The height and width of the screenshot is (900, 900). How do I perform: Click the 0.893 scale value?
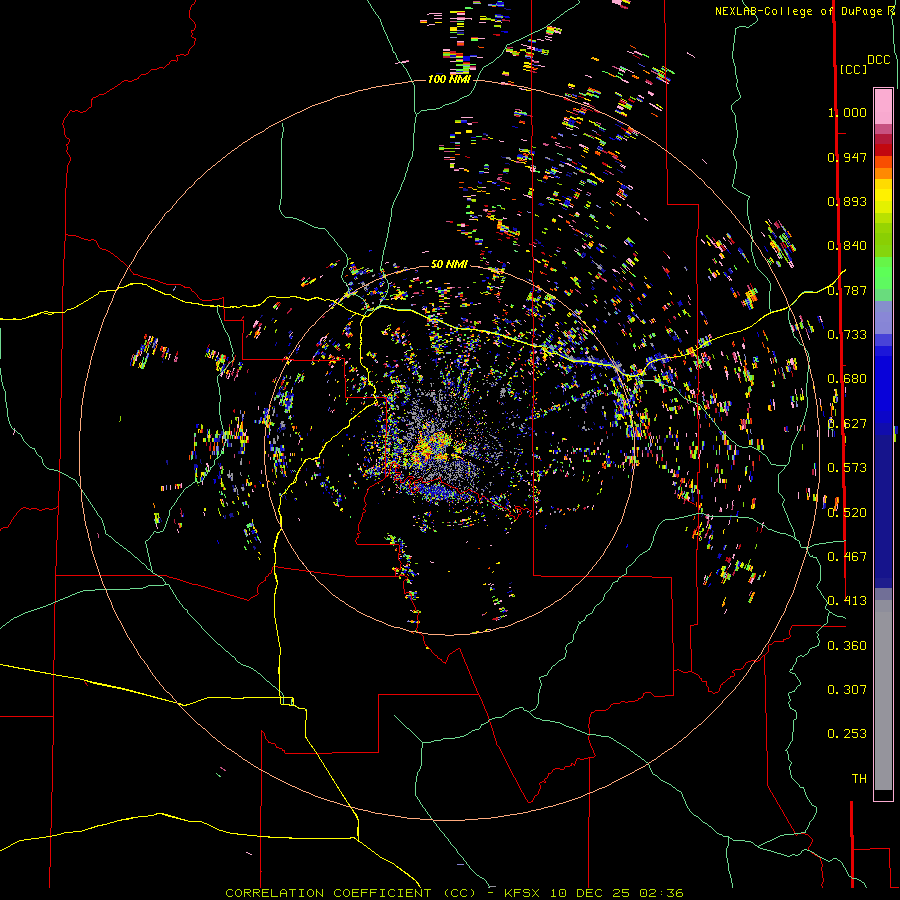coord(847,201)
